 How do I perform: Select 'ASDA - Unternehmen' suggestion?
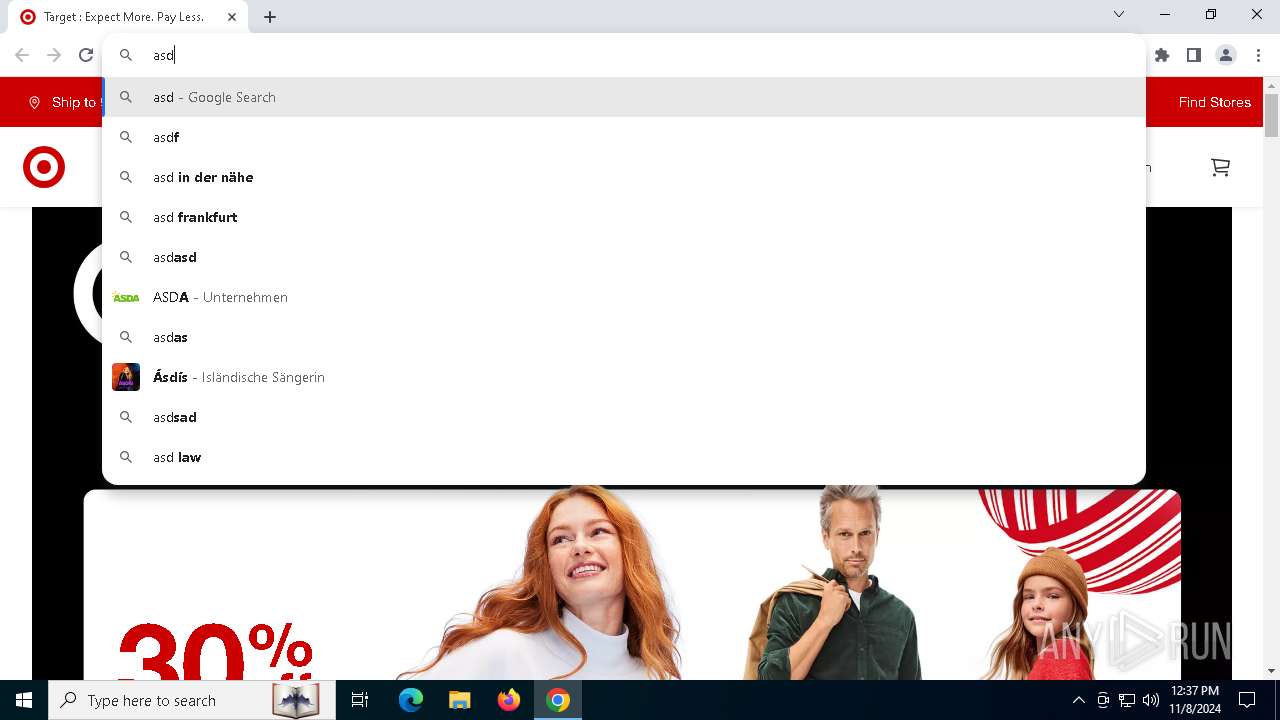point(624,297)
